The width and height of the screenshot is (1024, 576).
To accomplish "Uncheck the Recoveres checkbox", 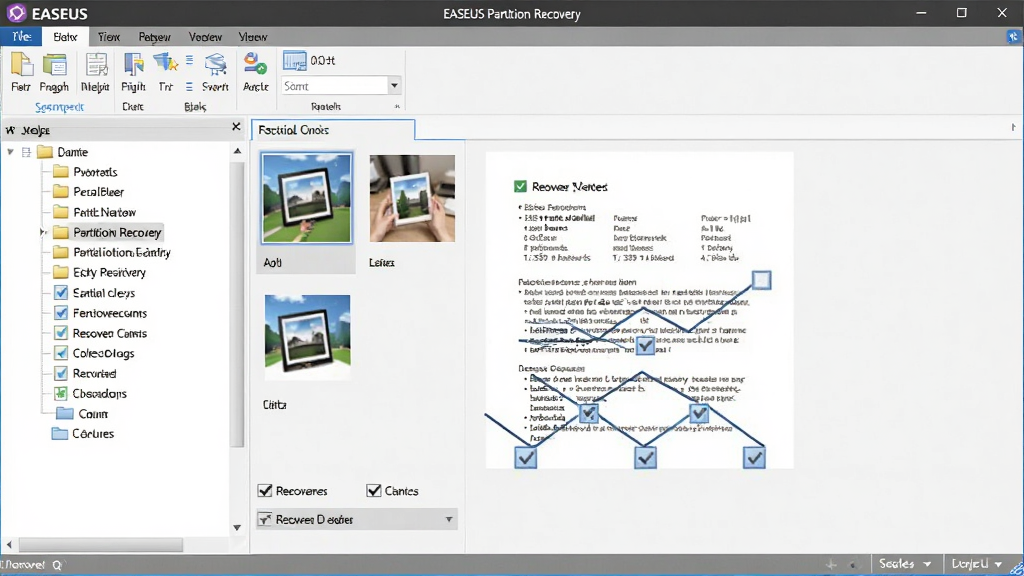I will tap(264, 490).
